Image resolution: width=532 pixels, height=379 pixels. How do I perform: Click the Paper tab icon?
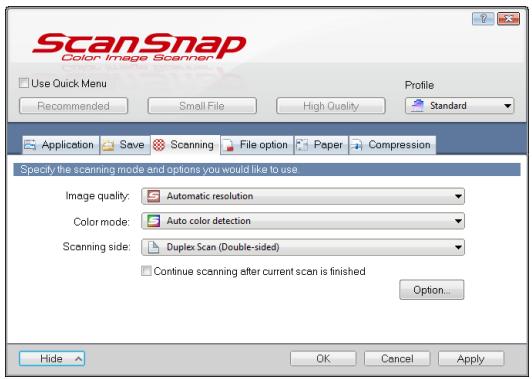pos(302,145)
